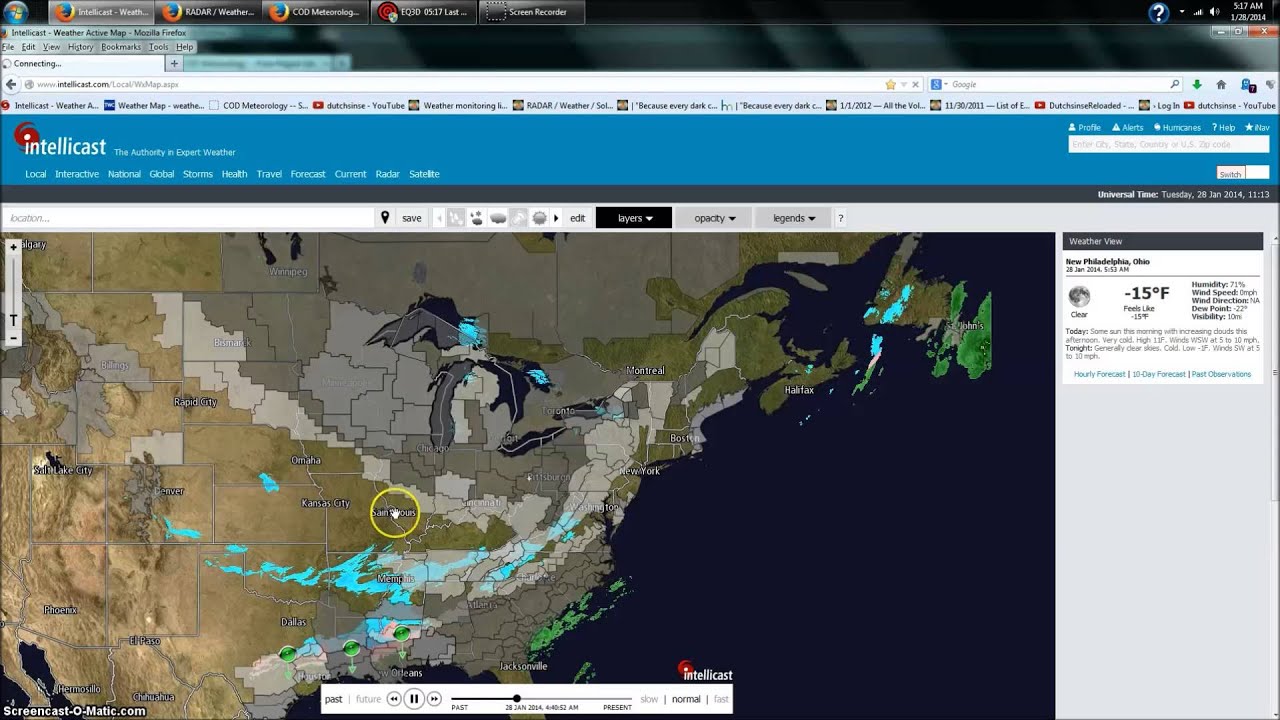Open the Firefox Tools menu
Image resolution: width=1280 pixels, height=720 pixels.
[x=159, y=47]
